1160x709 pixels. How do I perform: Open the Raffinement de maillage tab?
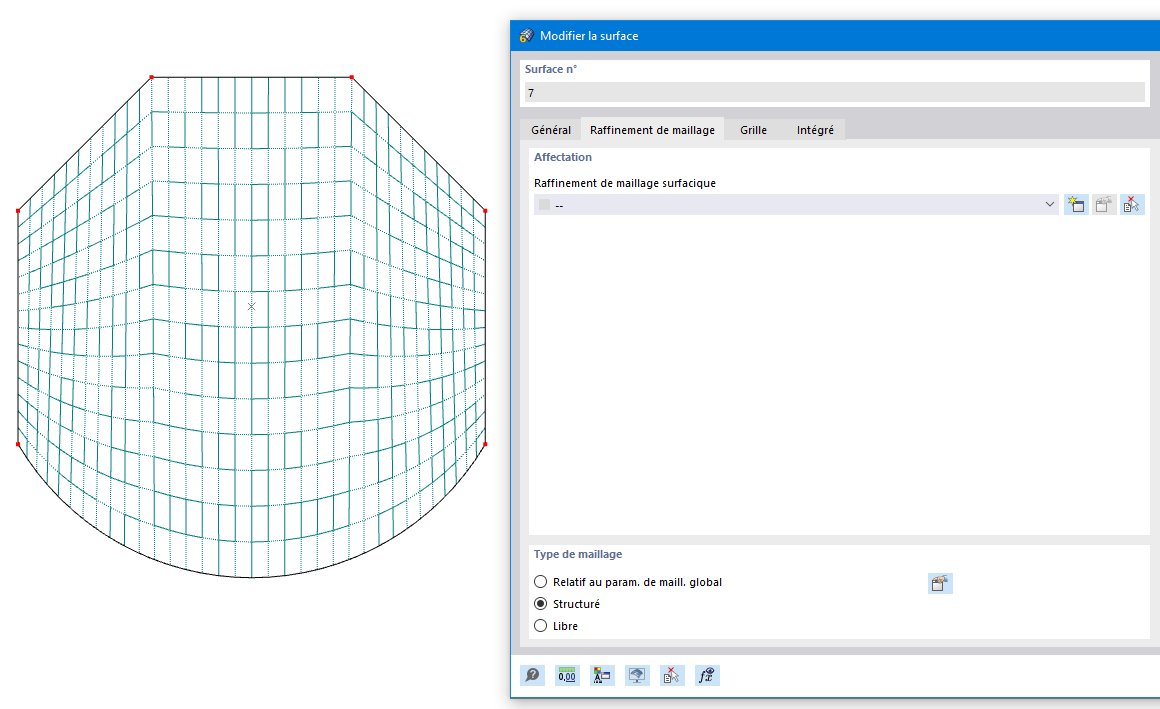pos(652,130)
